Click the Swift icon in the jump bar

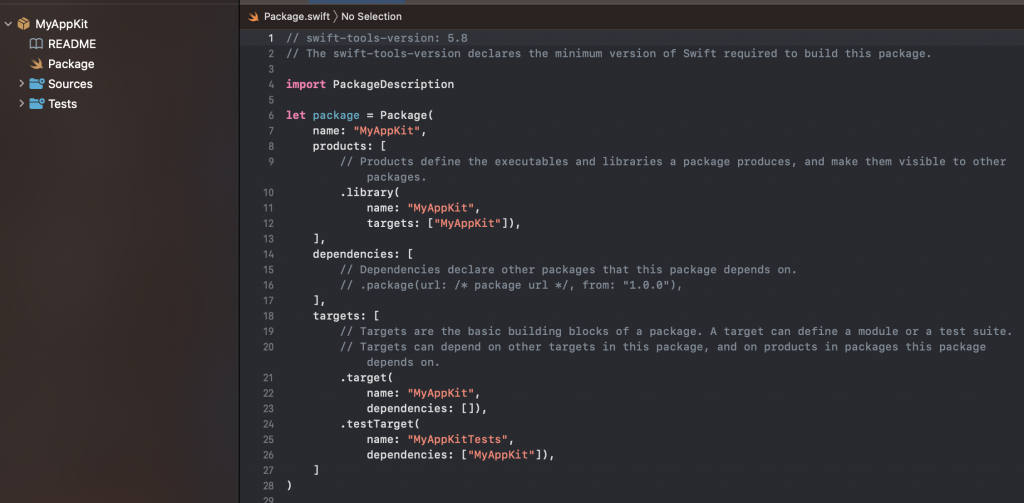point(253,16)
